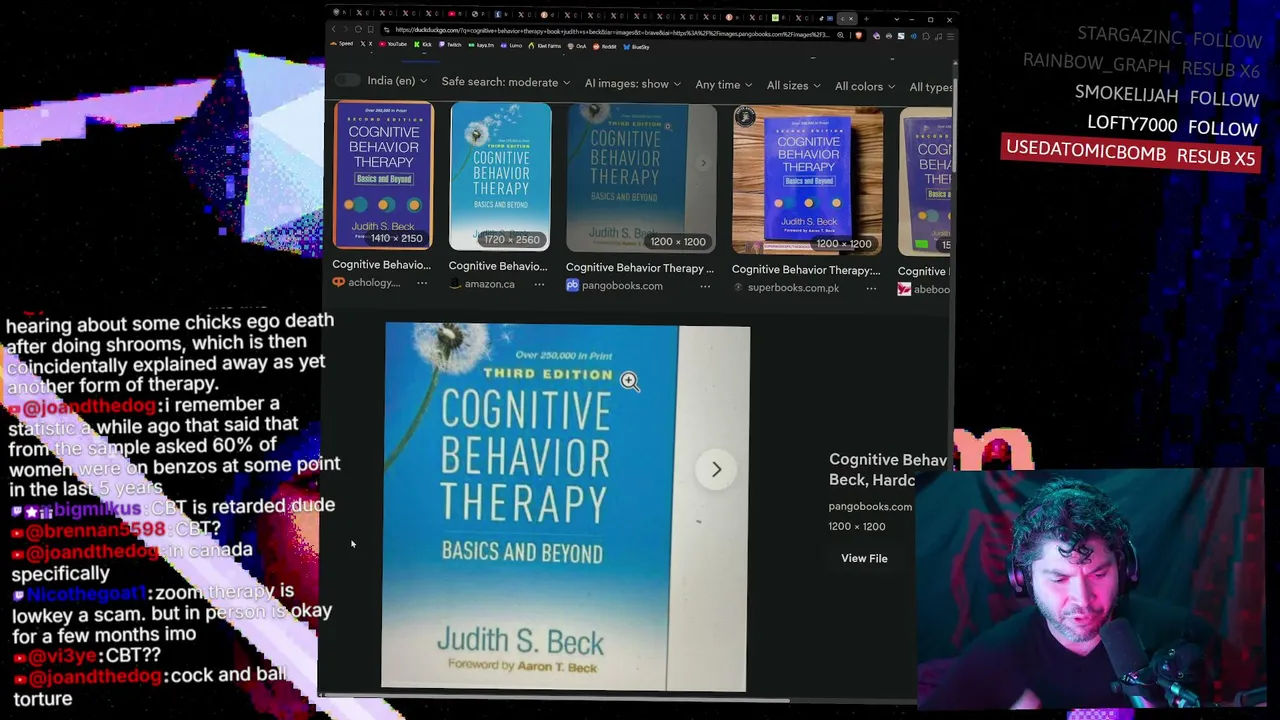The image size is (1280, 720).
Task: Open the Any time filter dropdown
Action: coord(723,84)
